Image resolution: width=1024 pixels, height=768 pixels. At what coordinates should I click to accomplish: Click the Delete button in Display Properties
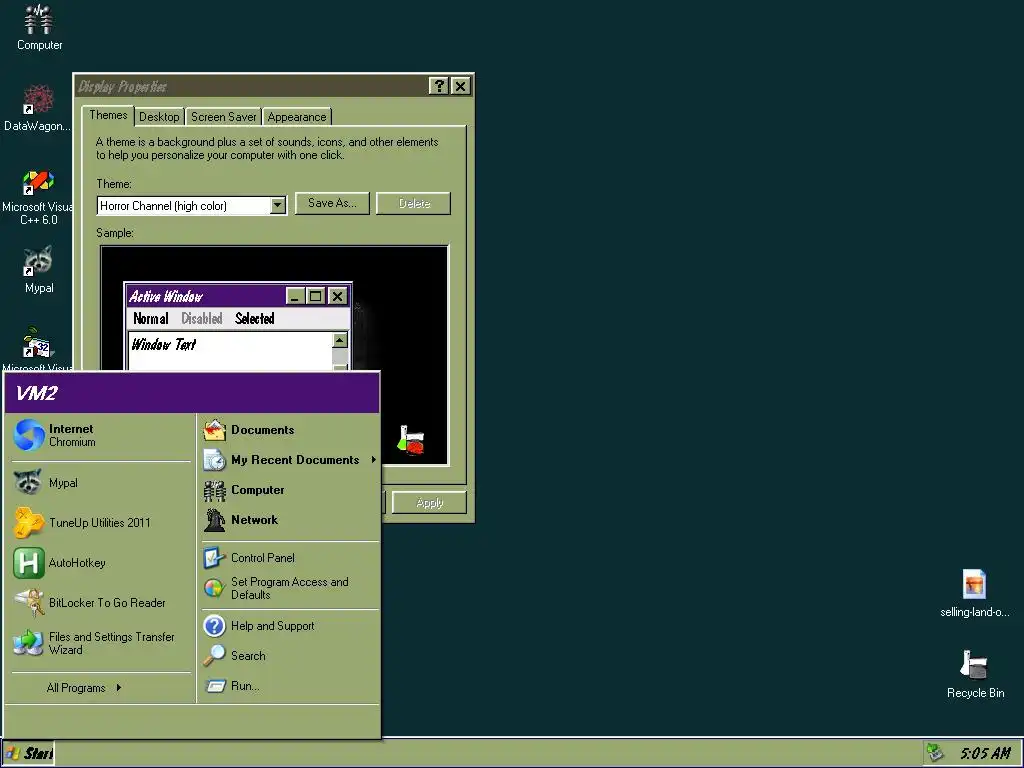(414, 203)
